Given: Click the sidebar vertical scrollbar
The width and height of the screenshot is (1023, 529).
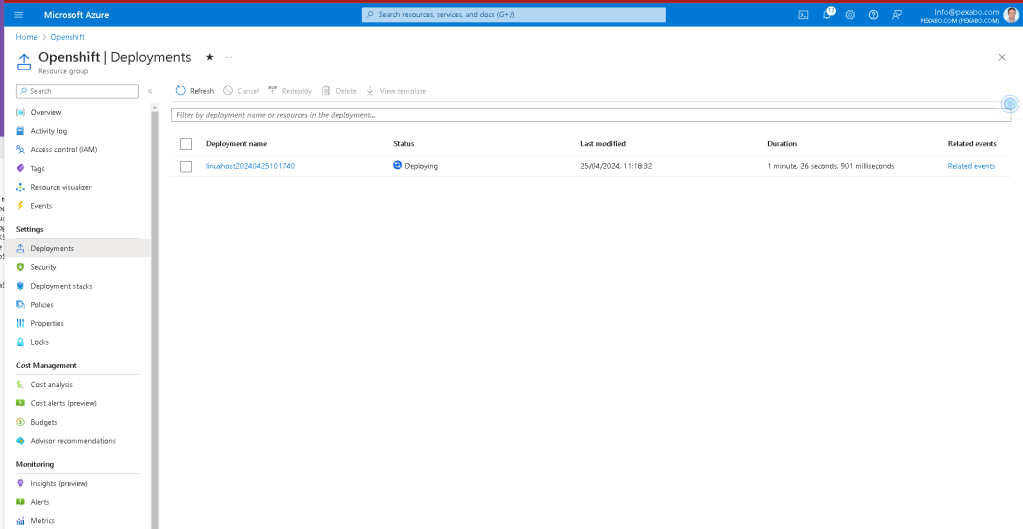Looking at the screenshot, I should (x=155, y=320).
